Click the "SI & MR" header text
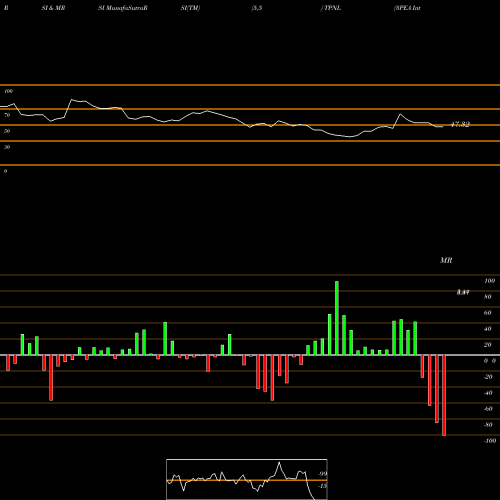 pos(53,8)
